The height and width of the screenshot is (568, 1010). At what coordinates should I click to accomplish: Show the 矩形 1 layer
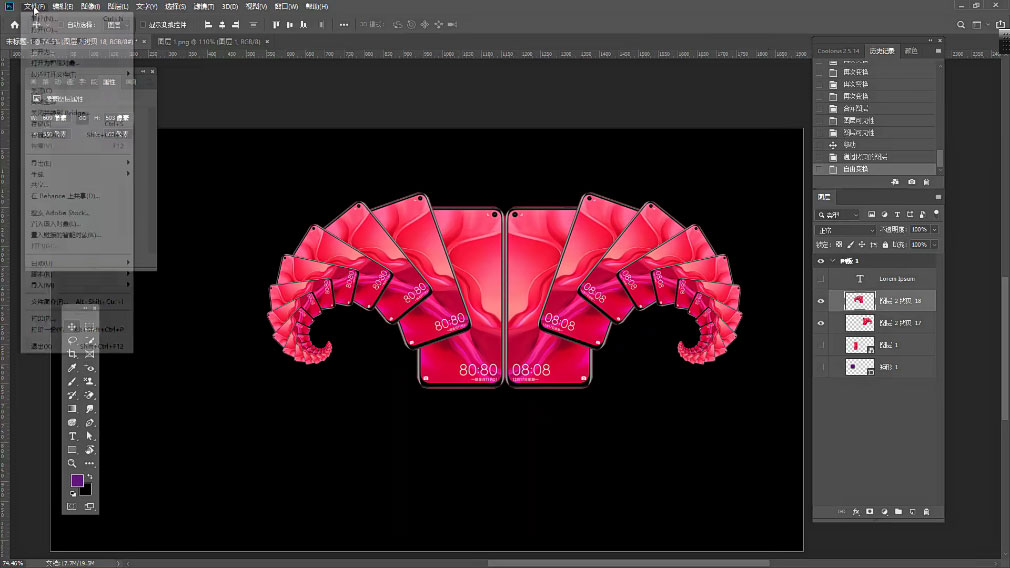tap(821, 367)
